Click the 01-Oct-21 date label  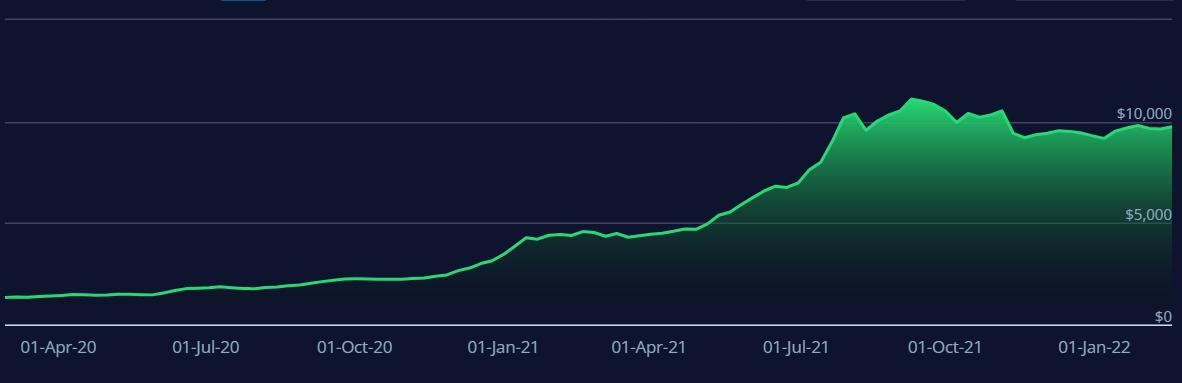[945, 348]
